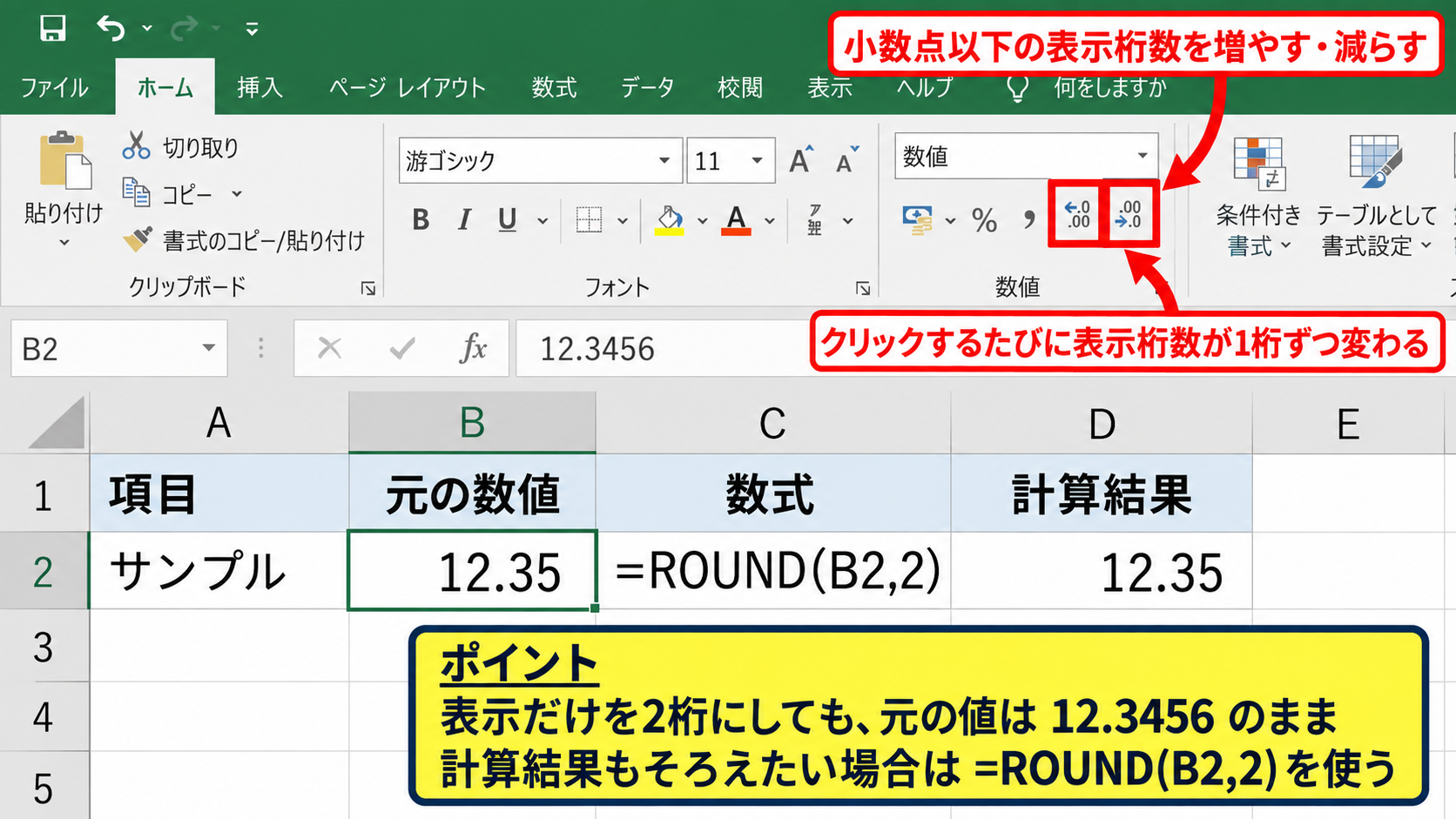Undo the last action

click(111, 28)
